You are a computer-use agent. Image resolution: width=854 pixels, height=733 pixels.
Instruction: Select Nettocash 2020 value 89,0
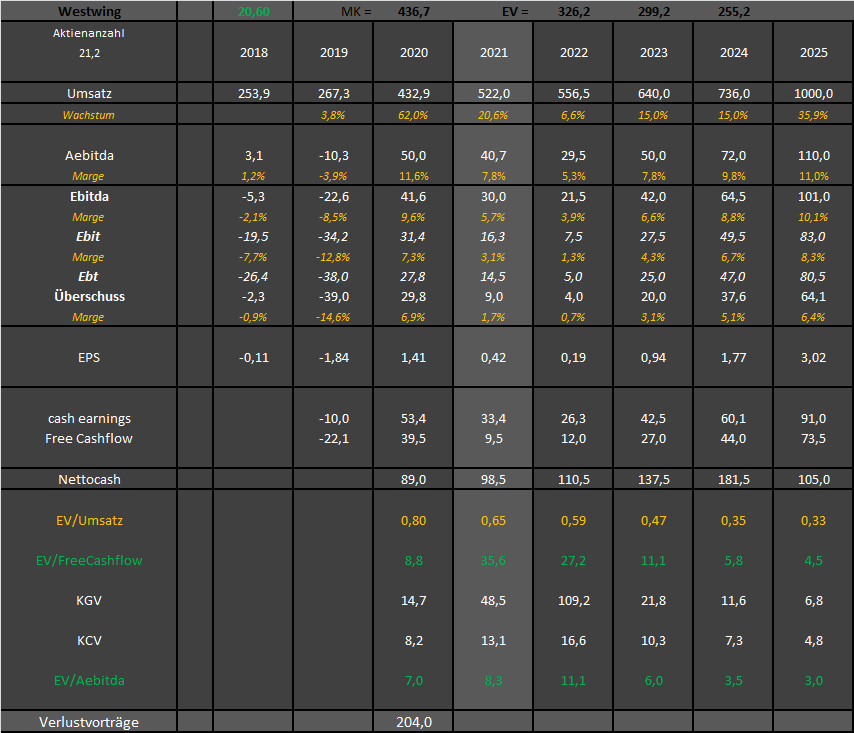click(413, 479)
